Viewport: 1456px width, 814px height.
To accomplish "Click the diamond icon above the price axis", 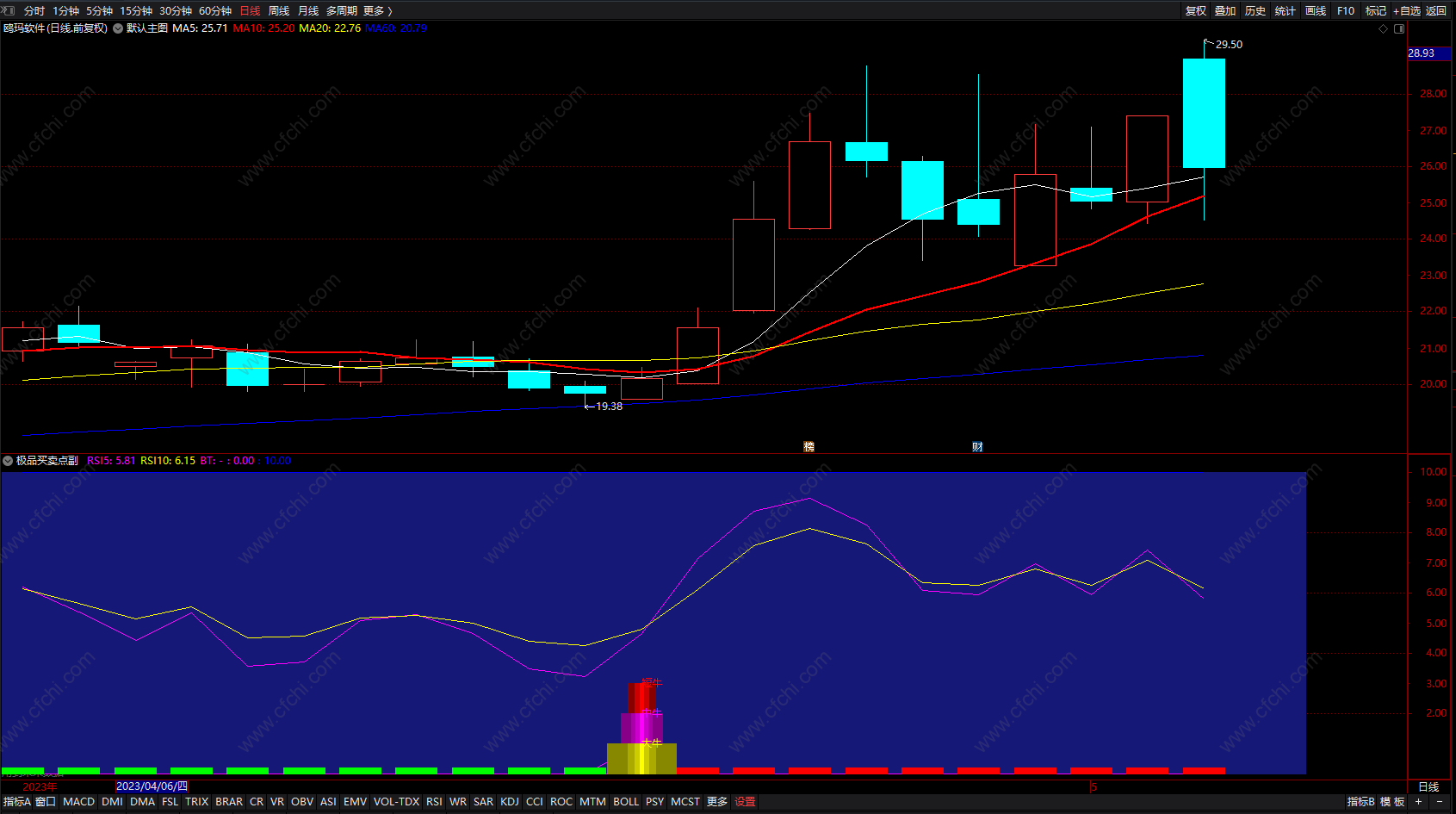I will (x=1384, y=28).
